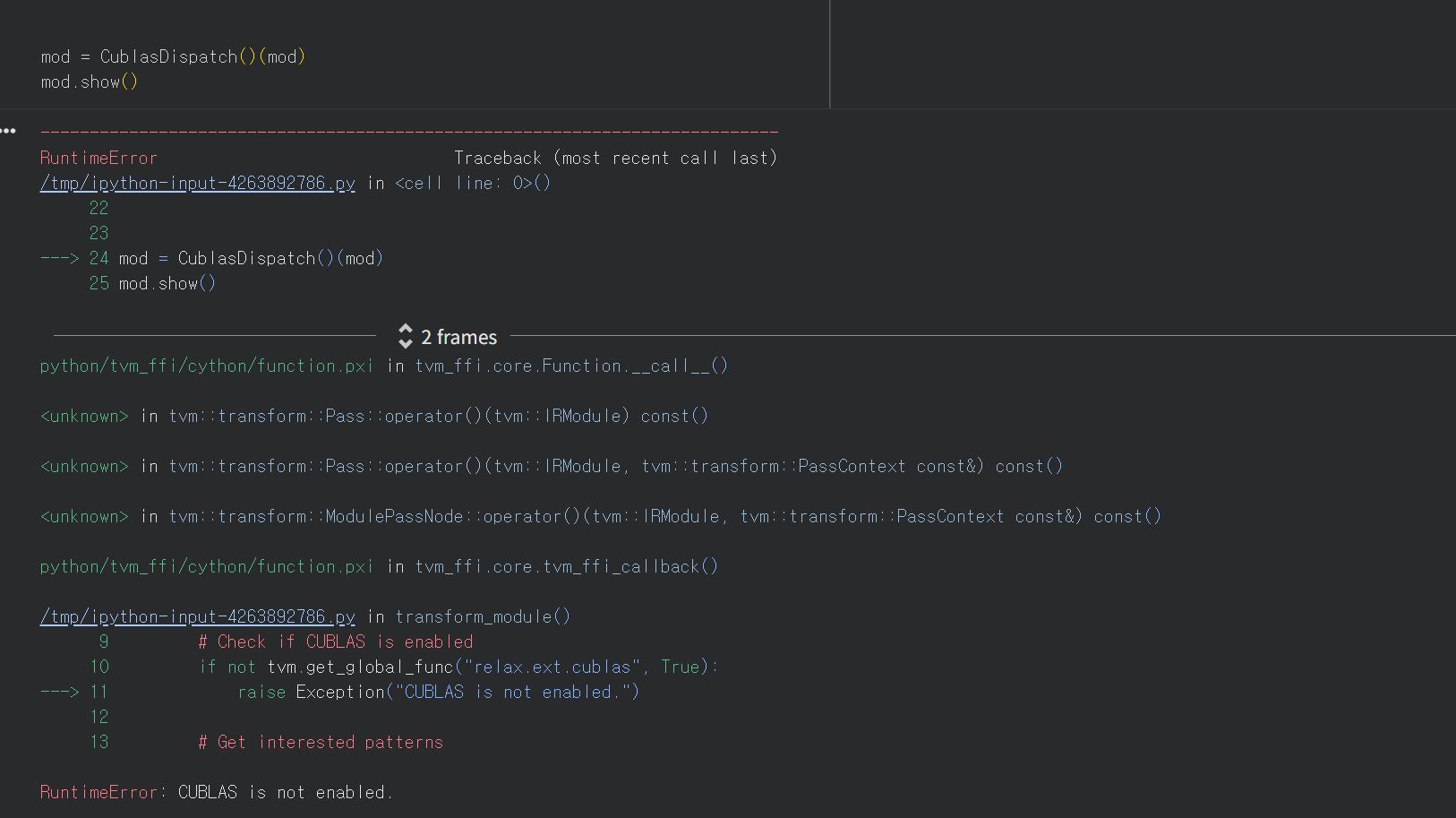This screenshot has height=818, width=1456.
Task: Click function.pxi path beside tvm_ffi_callback()
Action: pos(206,566)
